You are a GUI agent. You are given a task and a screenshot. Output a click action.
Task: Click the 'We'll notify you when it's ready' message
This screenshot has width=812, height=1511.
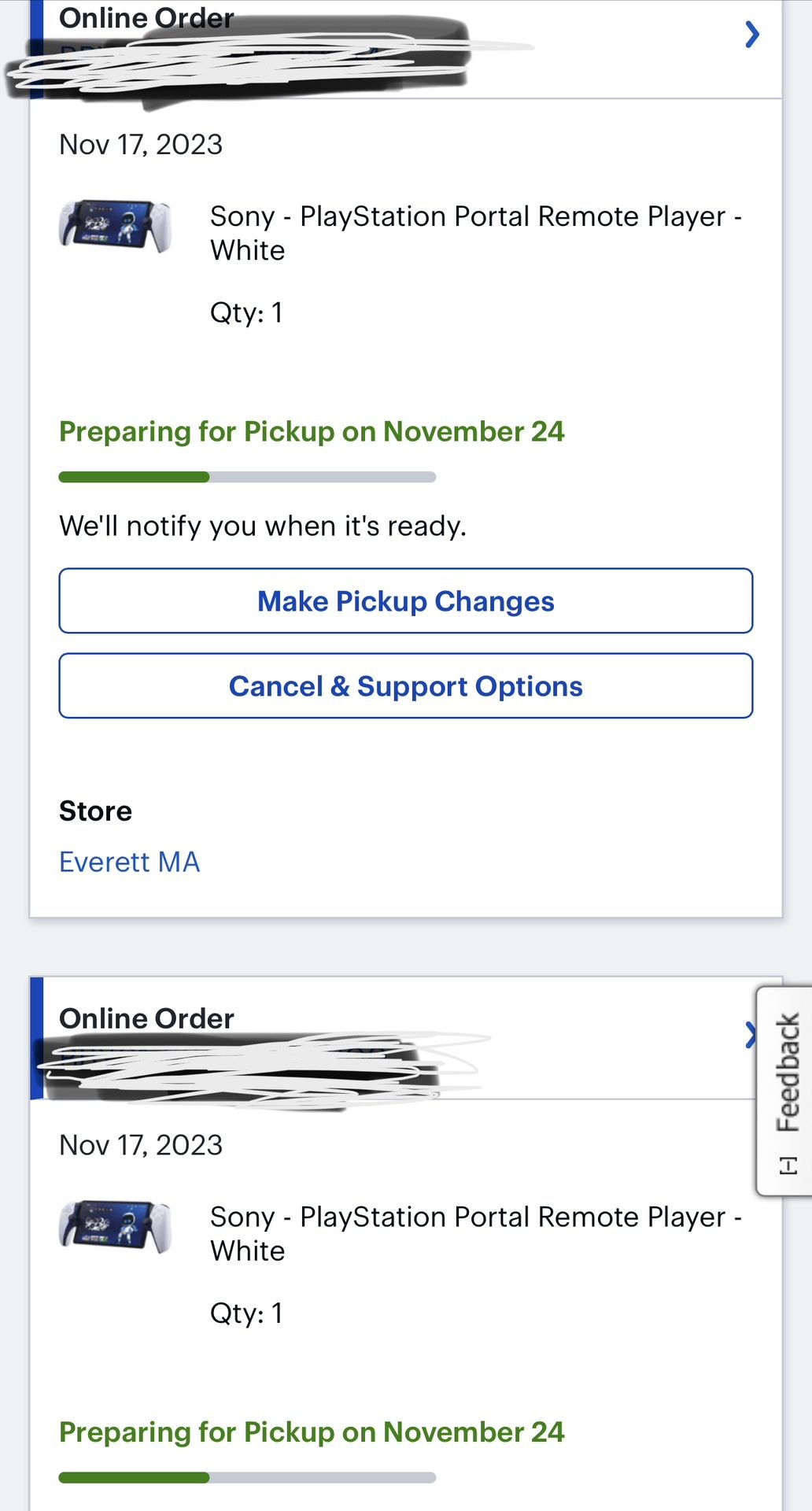(x=263, y=526)
